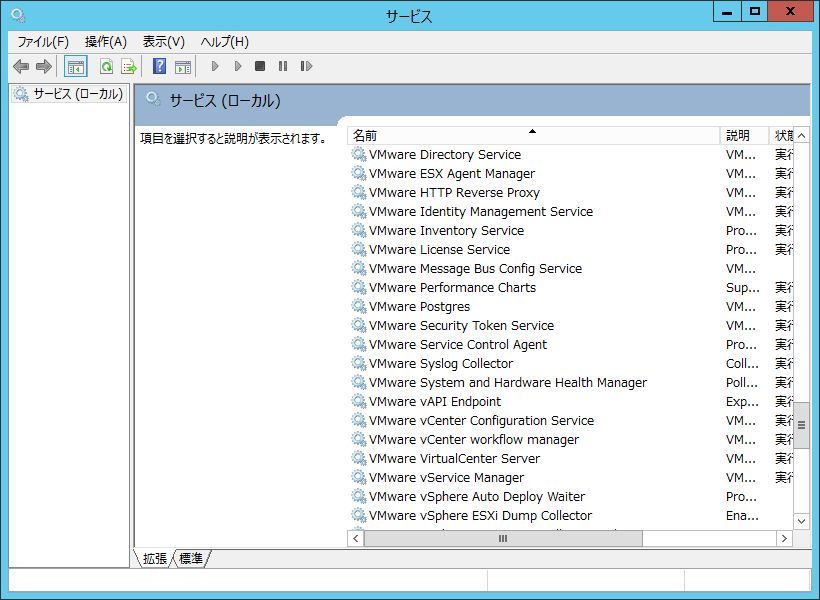
Task: Sort by the 状態 column header
Action: click(x=781, y=135)
